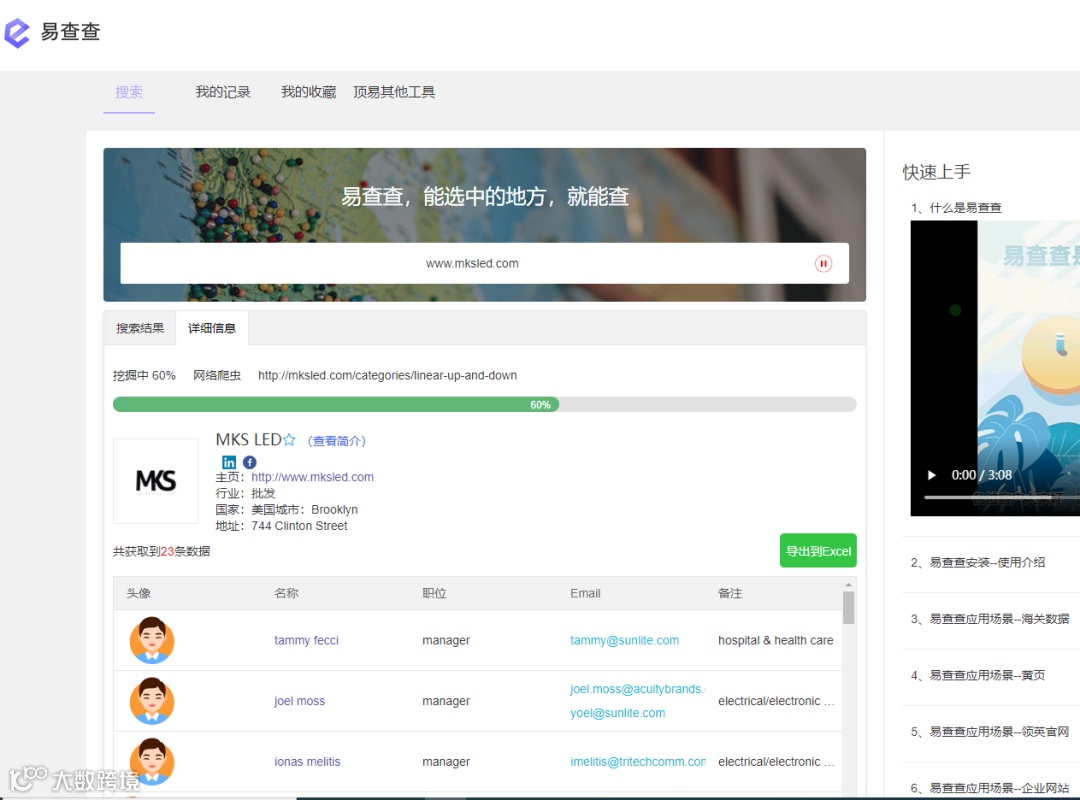This screenshot has height=800, width=1080.
Task: Open 顶易其他工具 menu item
Action: [x=394, y=92]
